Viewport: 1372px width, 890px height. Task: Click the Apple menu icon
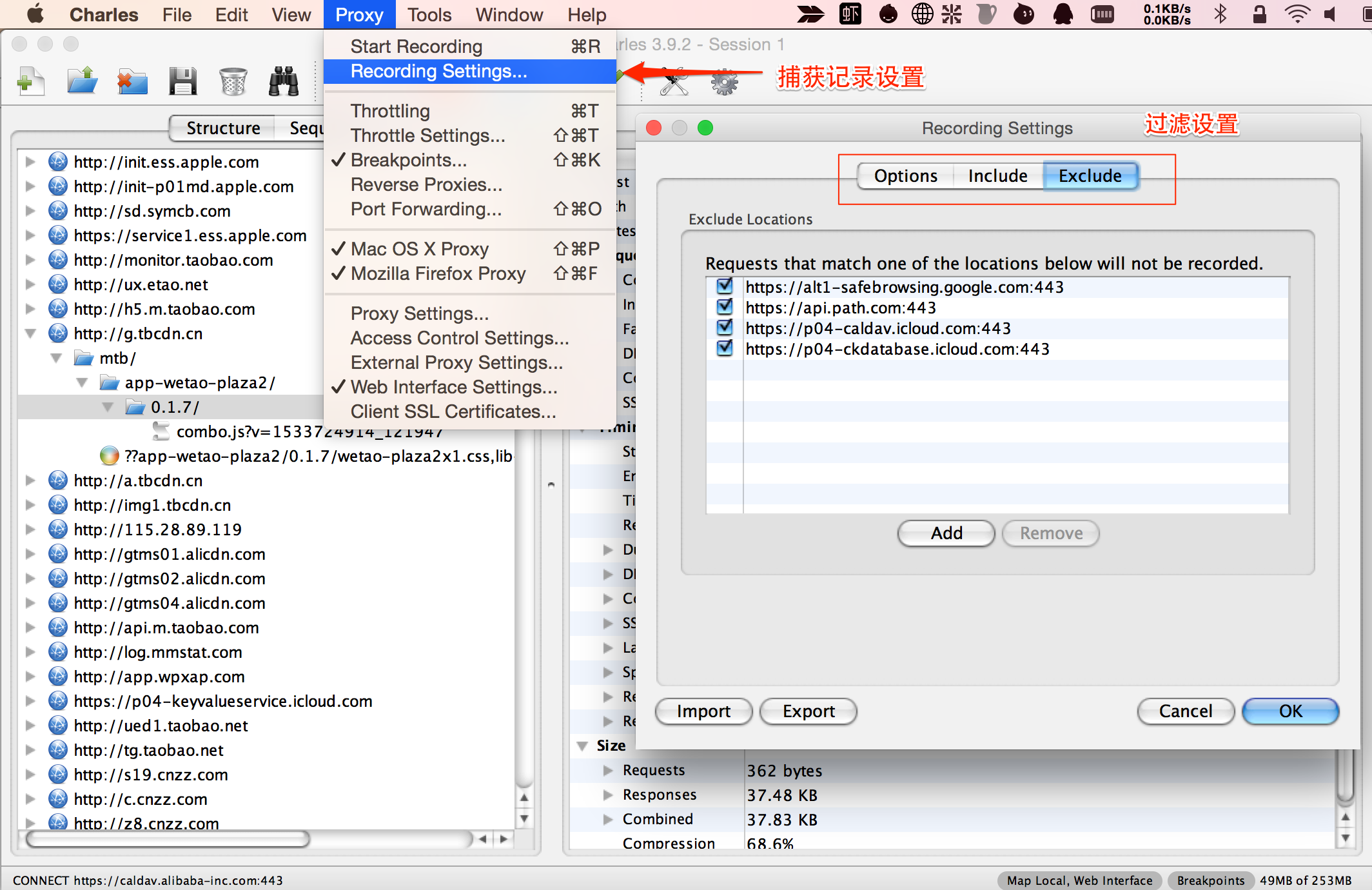pyautogui.click(x=35, y=14)
